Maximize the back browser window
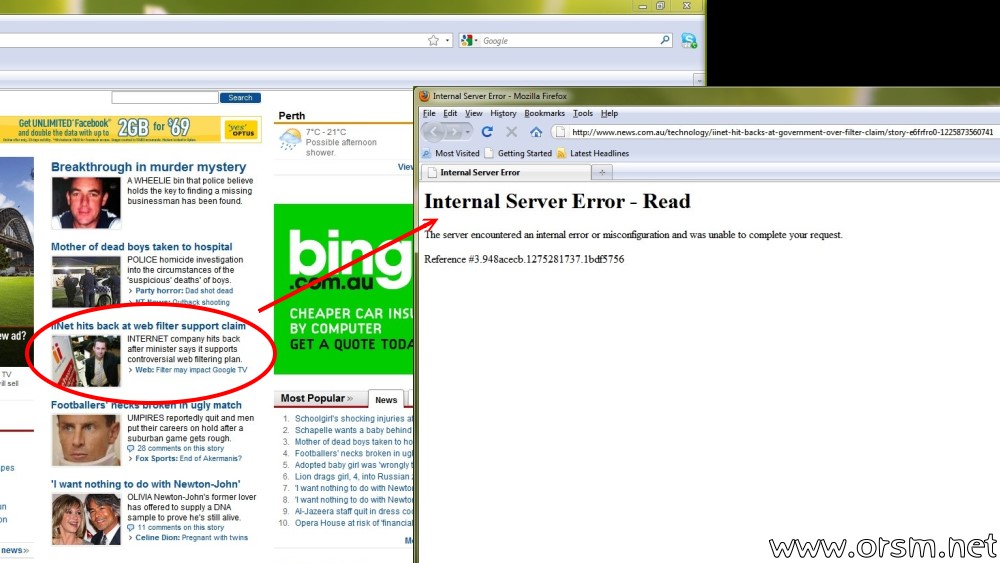The height and width of the screenshot is (563, 1000). (x=661, y=6)
